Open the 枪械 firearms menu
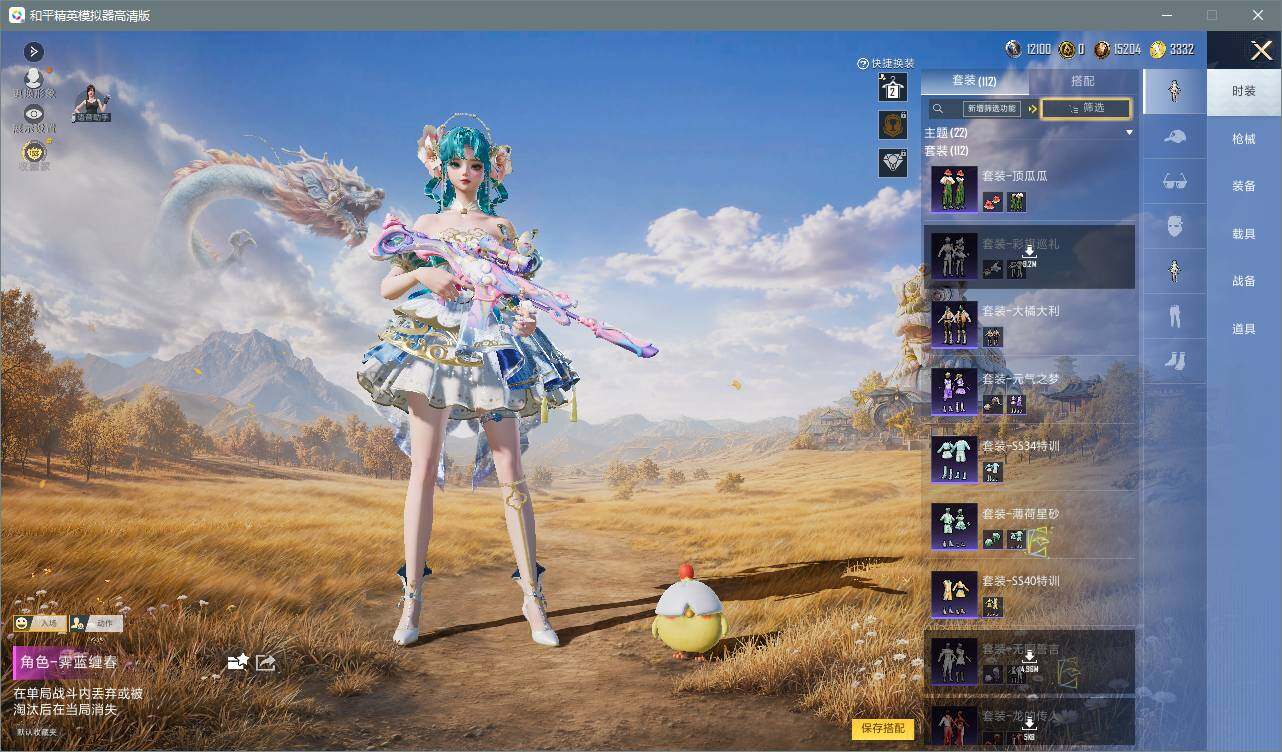This screenshot has height=752, width=1282. point(1244,139)
